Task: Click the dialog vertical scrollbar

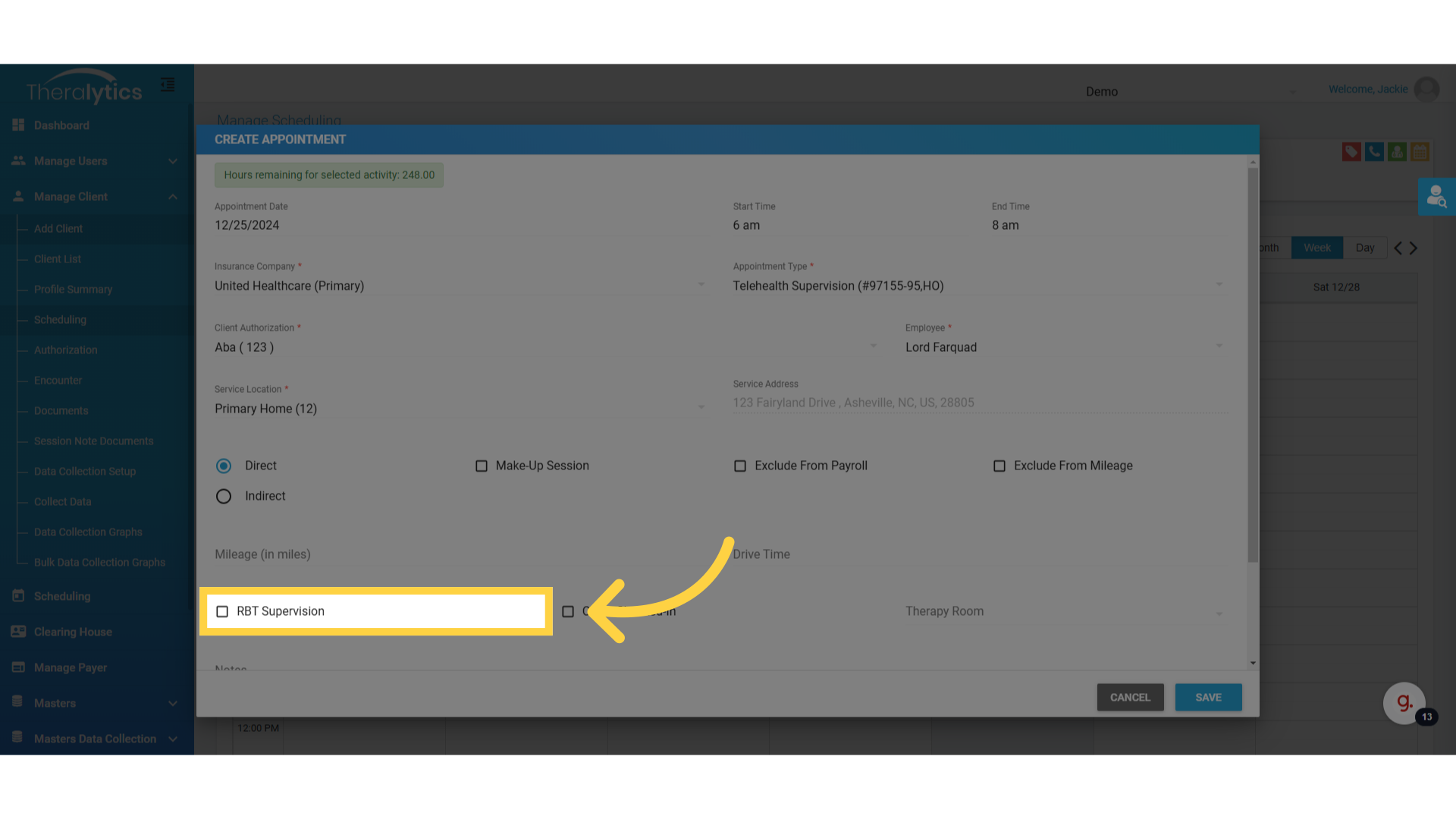Action: point(1253,364)
